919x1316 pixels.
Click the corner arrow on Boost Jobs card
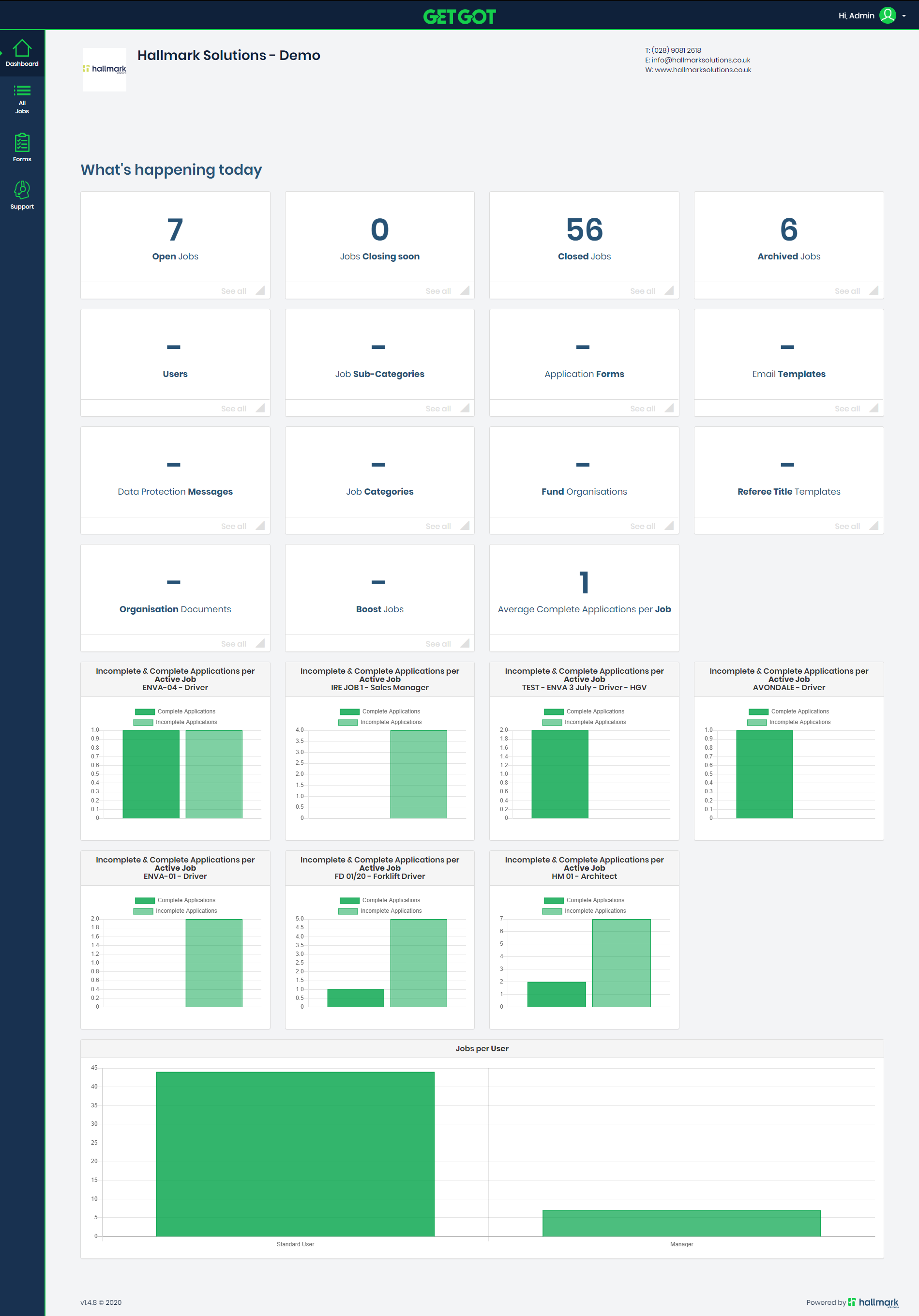pos(465,643)
